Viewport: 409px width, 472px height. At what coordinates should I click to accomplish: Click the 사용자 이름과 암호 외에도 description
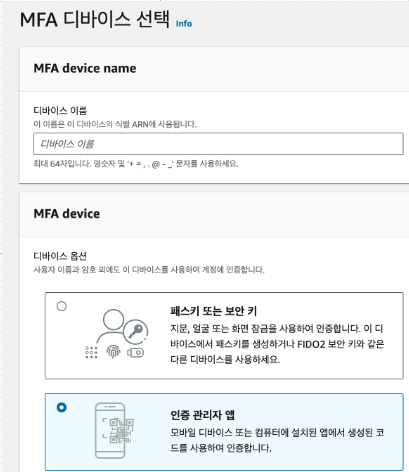[x=149, y=270]
